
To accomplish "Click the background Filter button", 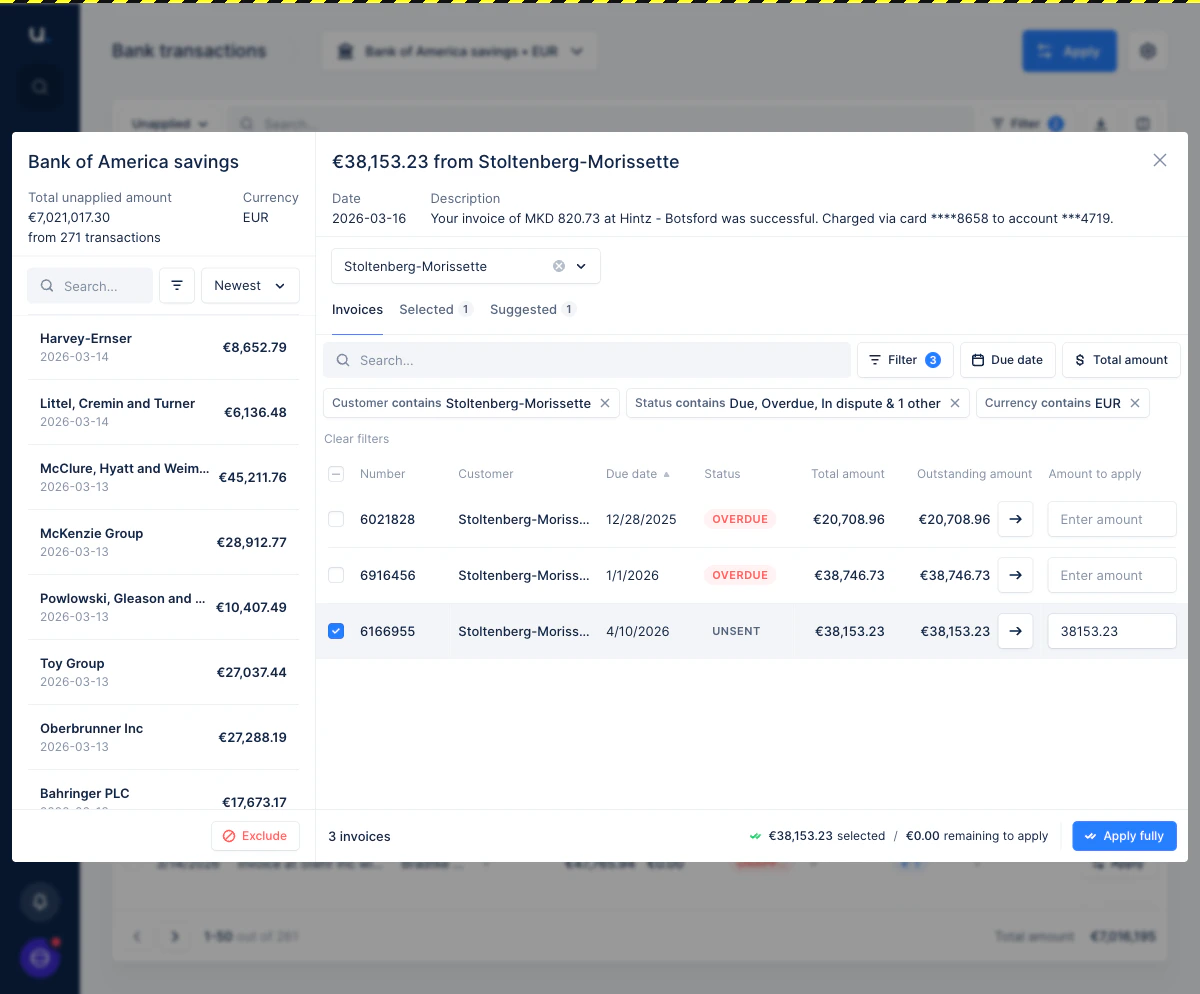I will tap(1027, 124).
